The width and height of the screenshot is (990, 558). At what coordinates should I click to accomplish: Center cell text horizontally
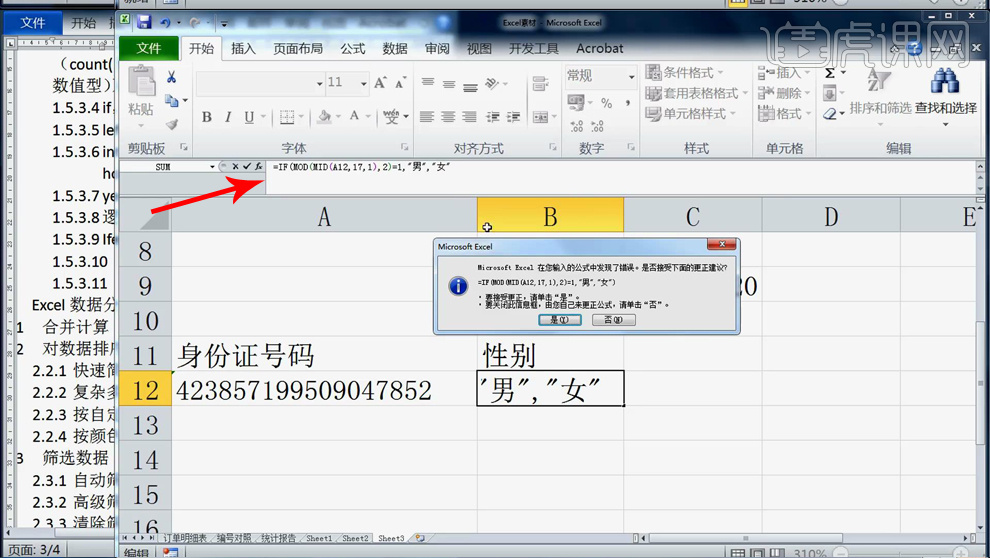pyautogui.click(x=448, y=117)
